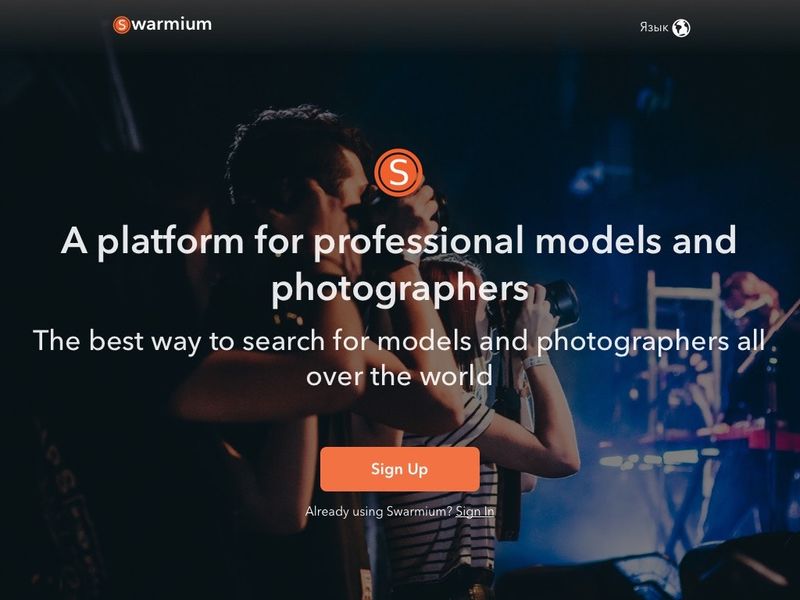Click the 'warmium' wordmark in the header

[172, 24]
